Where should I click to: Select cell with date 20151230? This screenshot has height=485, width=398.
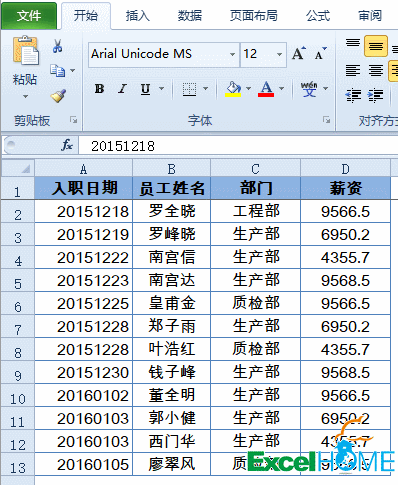[84, 372]
